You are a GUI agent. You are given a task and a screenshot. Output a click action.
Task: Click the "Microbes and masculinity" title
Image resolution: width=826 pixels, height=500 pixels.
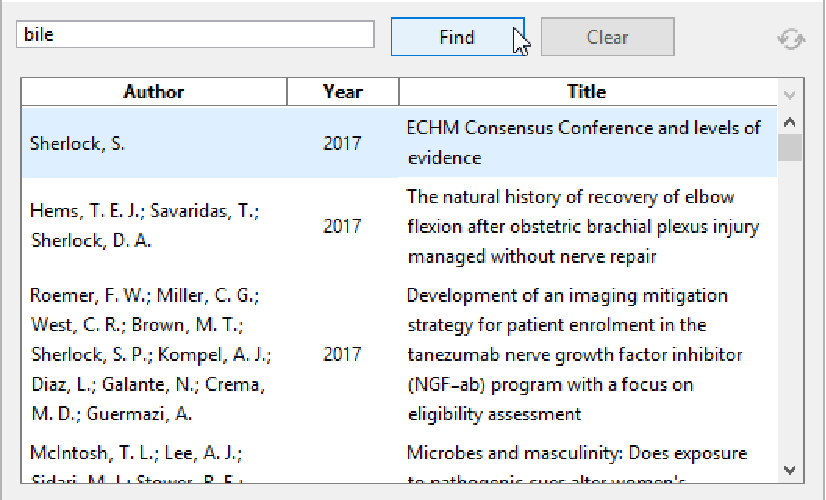coord(577,454)
